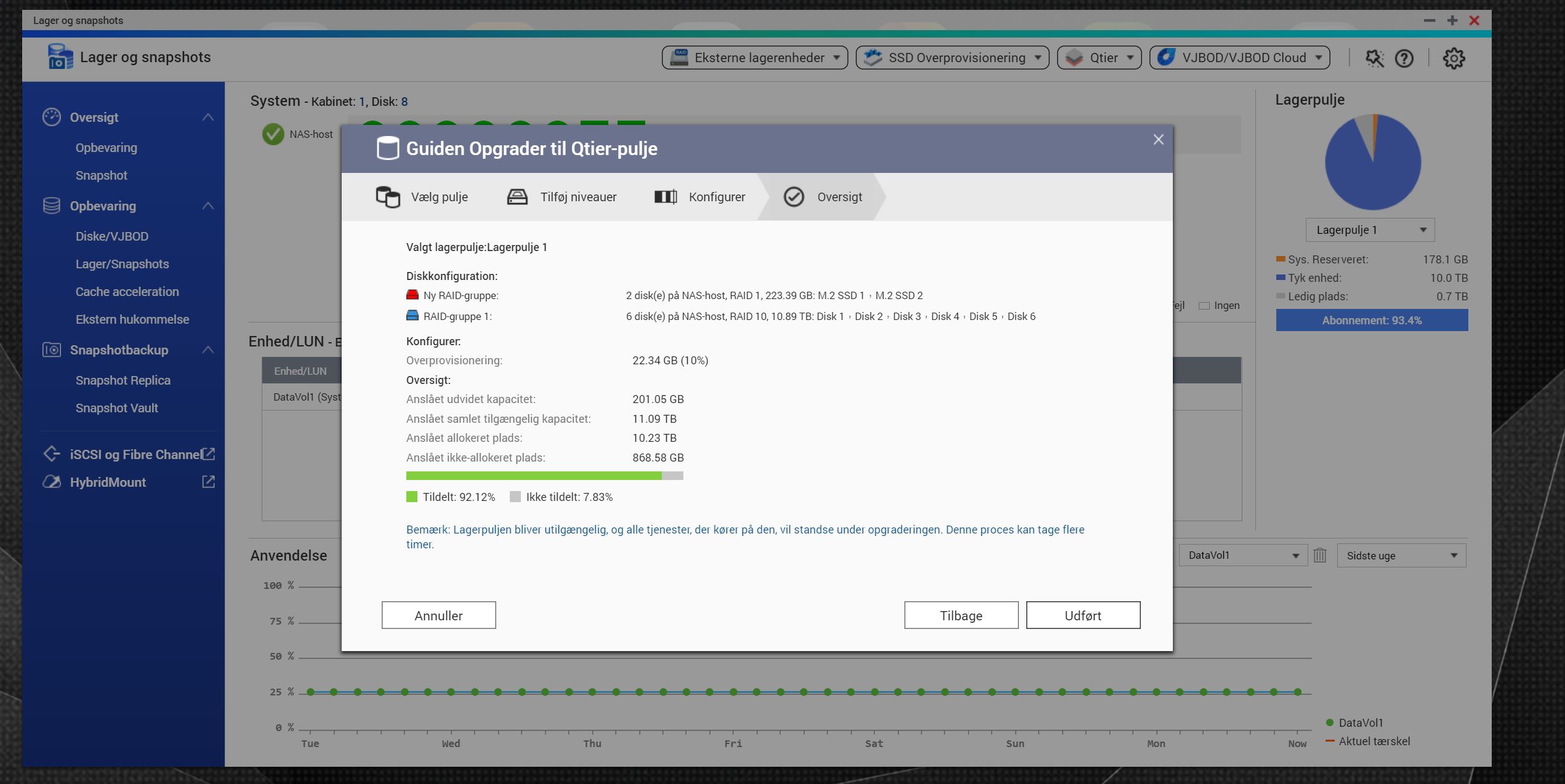The height and width of the screenshot is (784, 1565).
Task: Collapse the Oversigt sidebar section
Action: (208, 117)
